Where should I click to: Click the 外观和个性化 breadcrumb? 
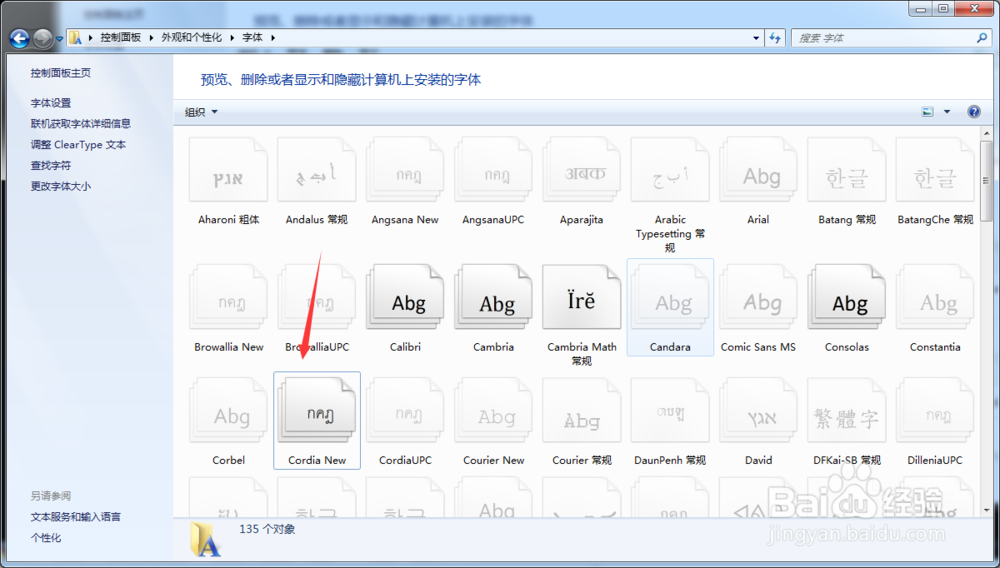pos(191,38)
